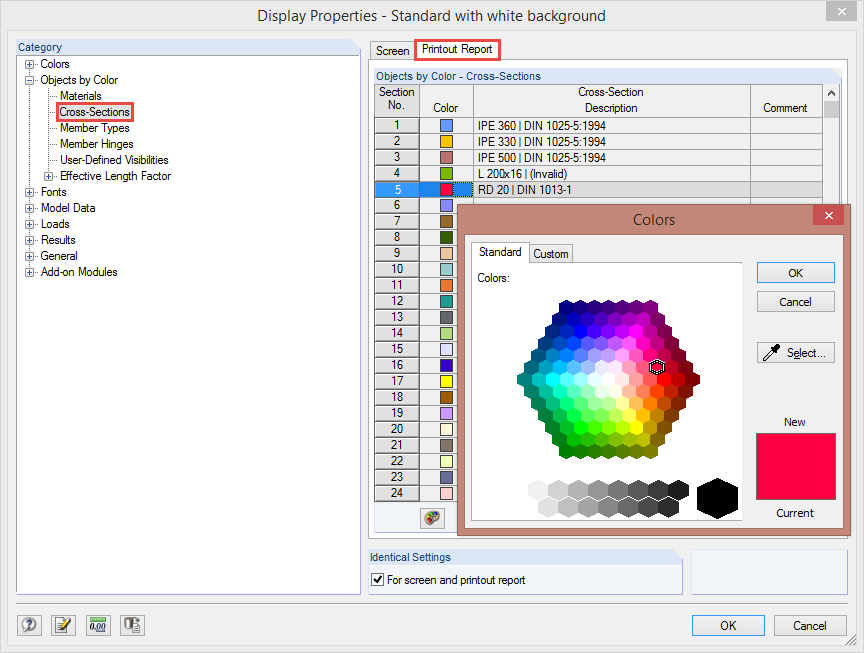Expand the Add-on Modules tree node
The width and height of the screenshot is (864, 653).
(x=29, y=272)
